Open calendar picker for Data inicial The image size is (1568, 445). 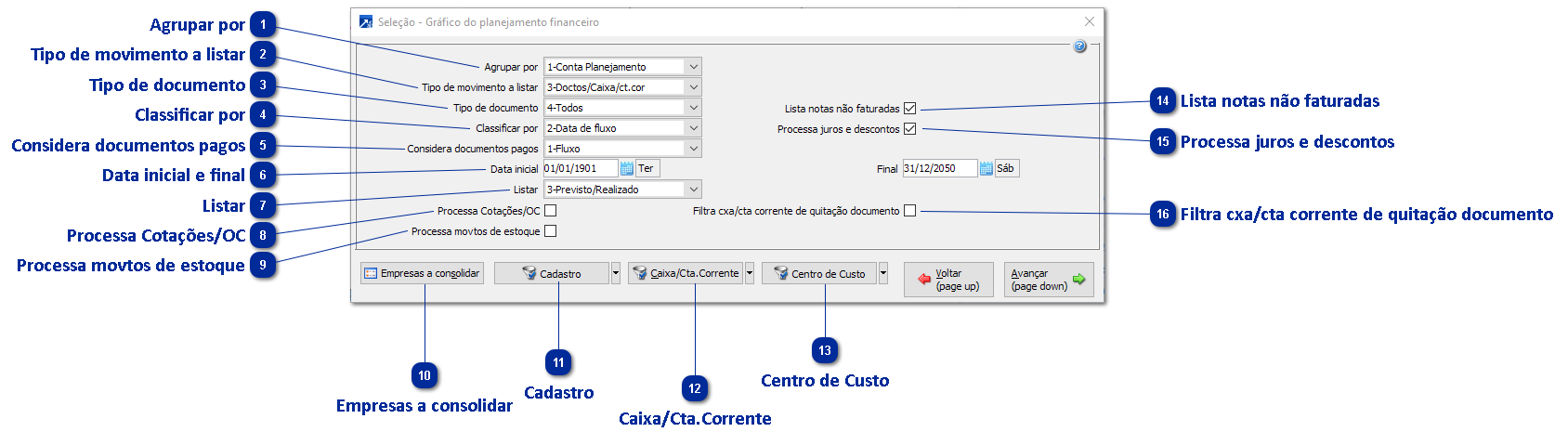627,168
